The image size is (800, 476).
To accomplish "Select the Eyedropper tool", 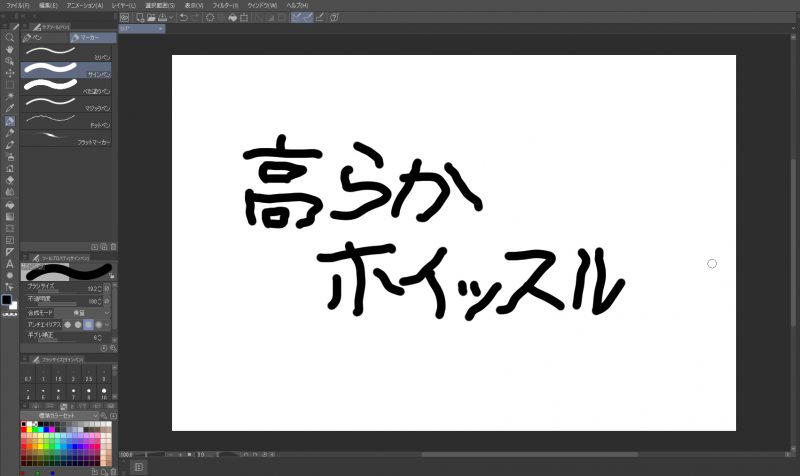I will 9,108.
